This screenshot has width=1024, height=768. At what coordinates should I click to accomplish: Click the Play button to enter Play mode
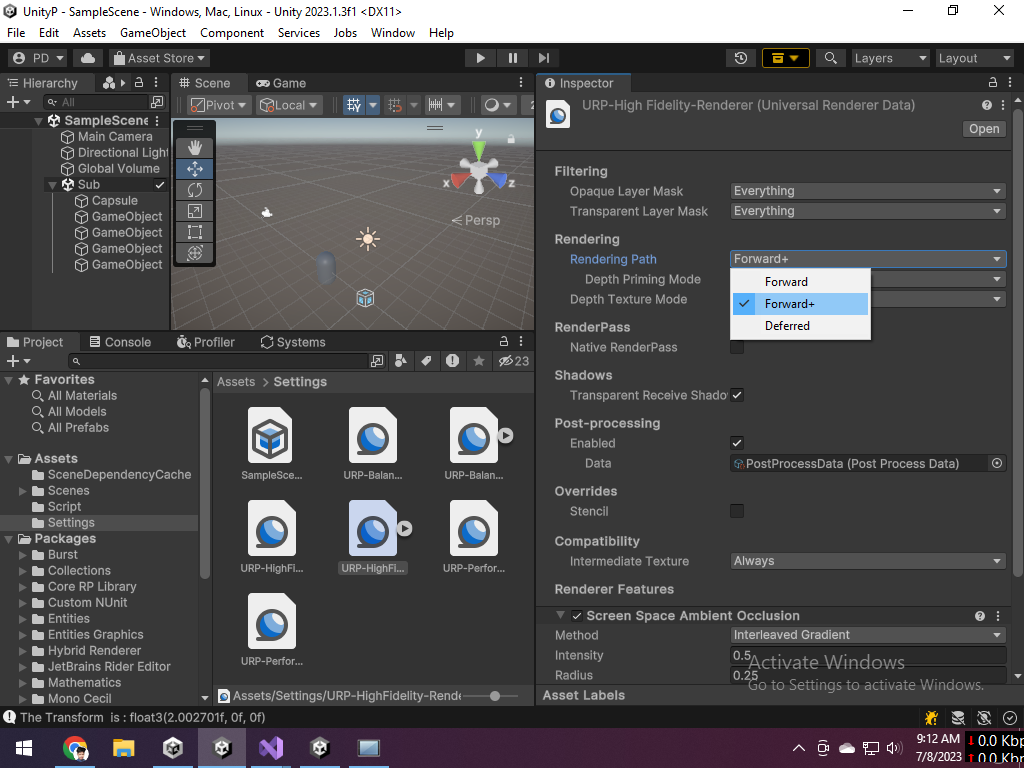tap(480, 57)
